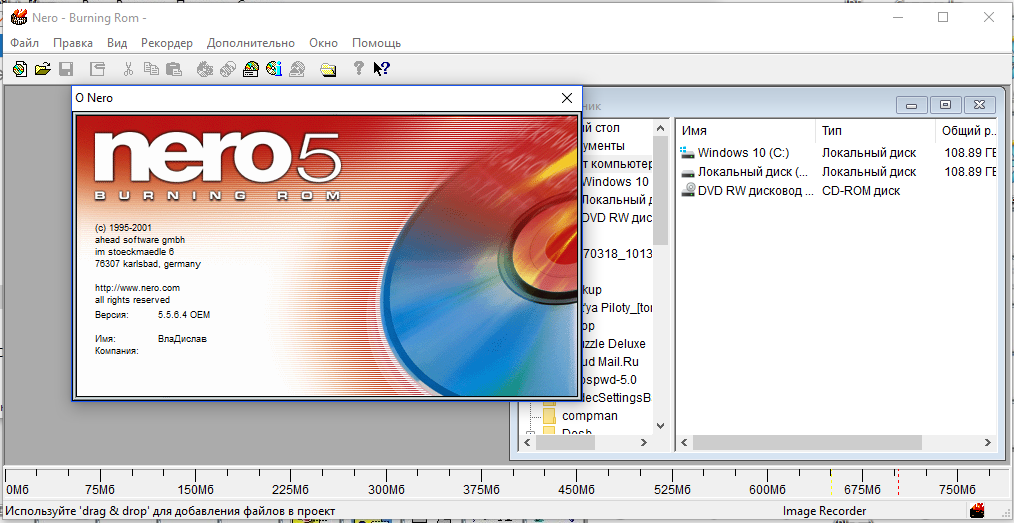Click folder tree scrollbar up arrow

point(660,126)
